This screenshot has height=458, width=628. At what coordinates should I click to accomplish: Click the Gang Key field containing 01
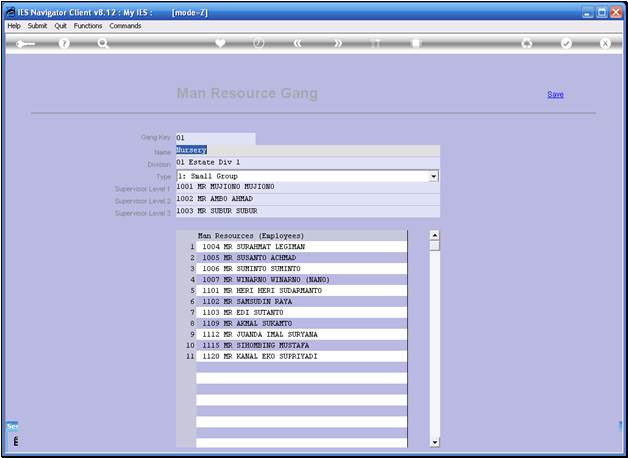215,138
